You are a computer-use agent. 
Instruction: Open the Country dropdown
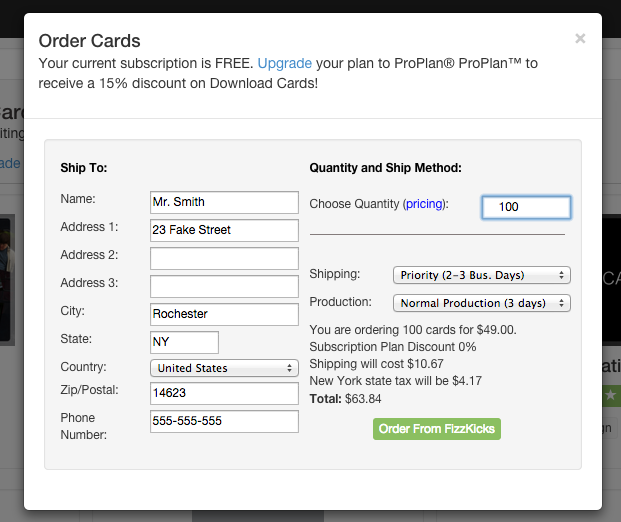click(224, 368)
